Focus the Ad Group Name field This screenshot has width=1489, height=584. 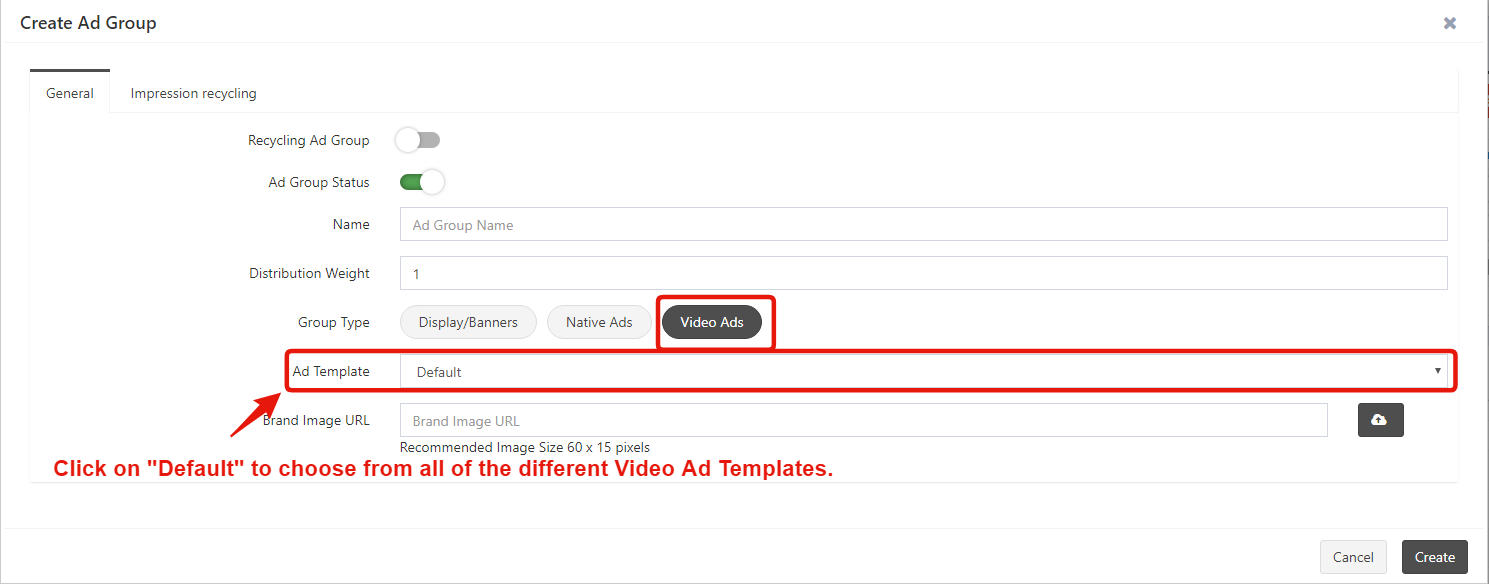click(x=923, y=224)
